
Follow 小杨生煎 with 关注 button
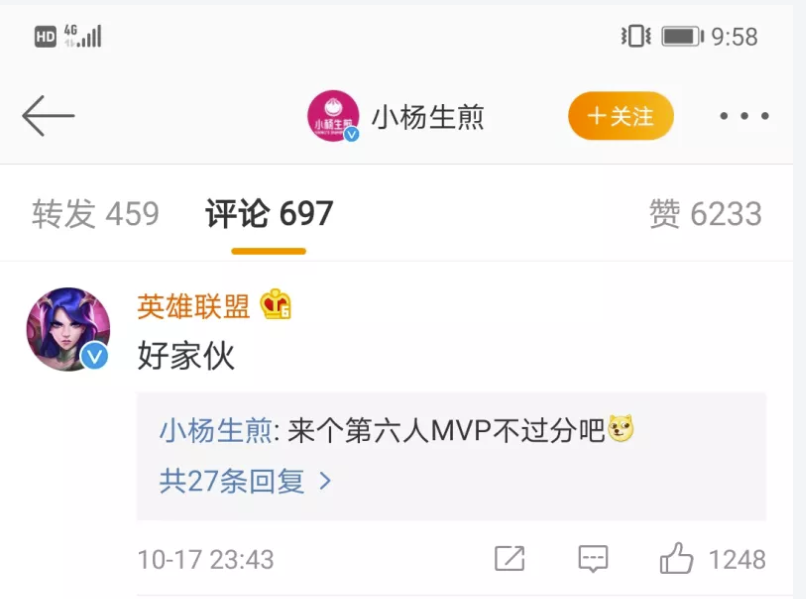621,116
